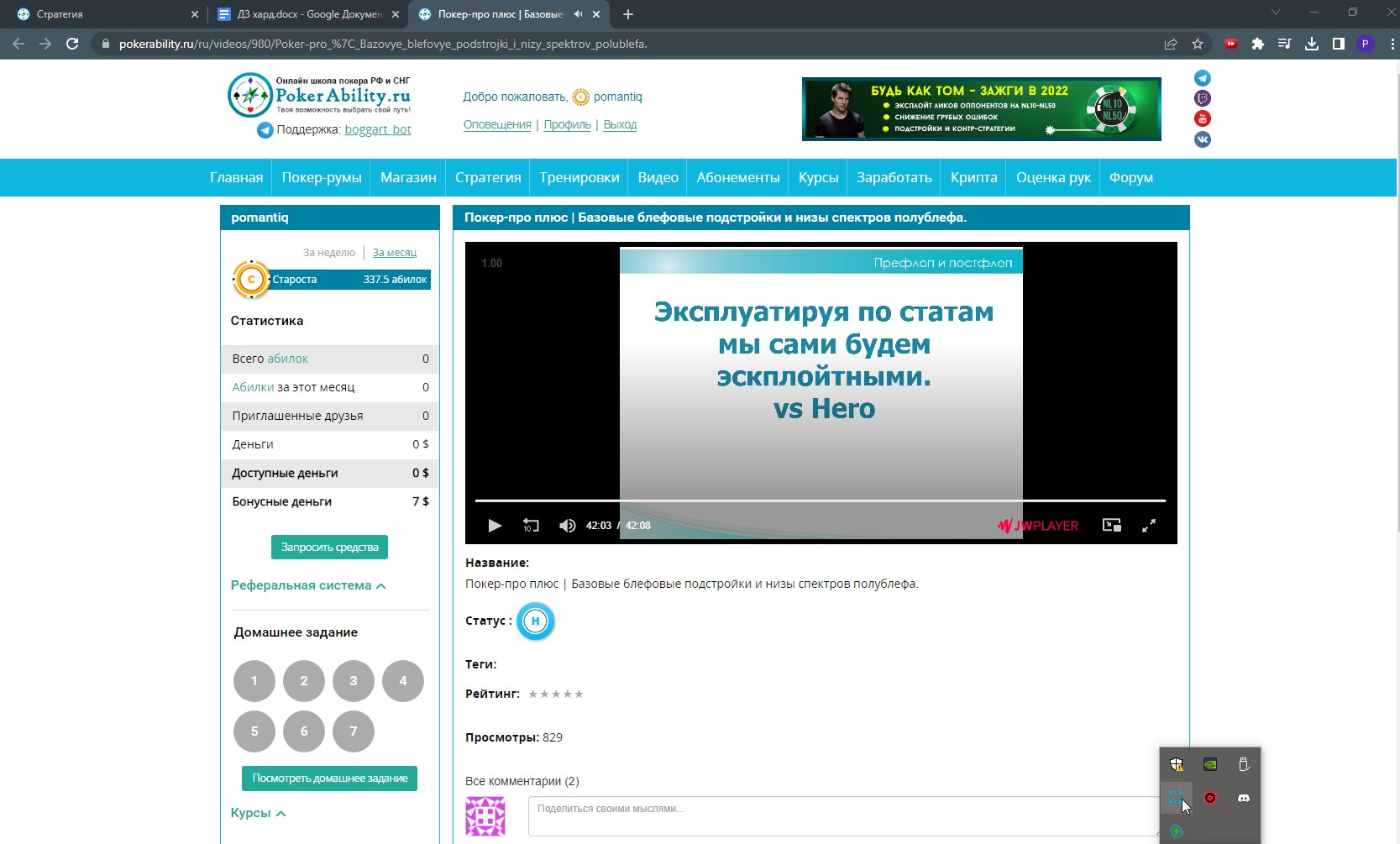Open the Telegram social icon

coord(1203,78)
